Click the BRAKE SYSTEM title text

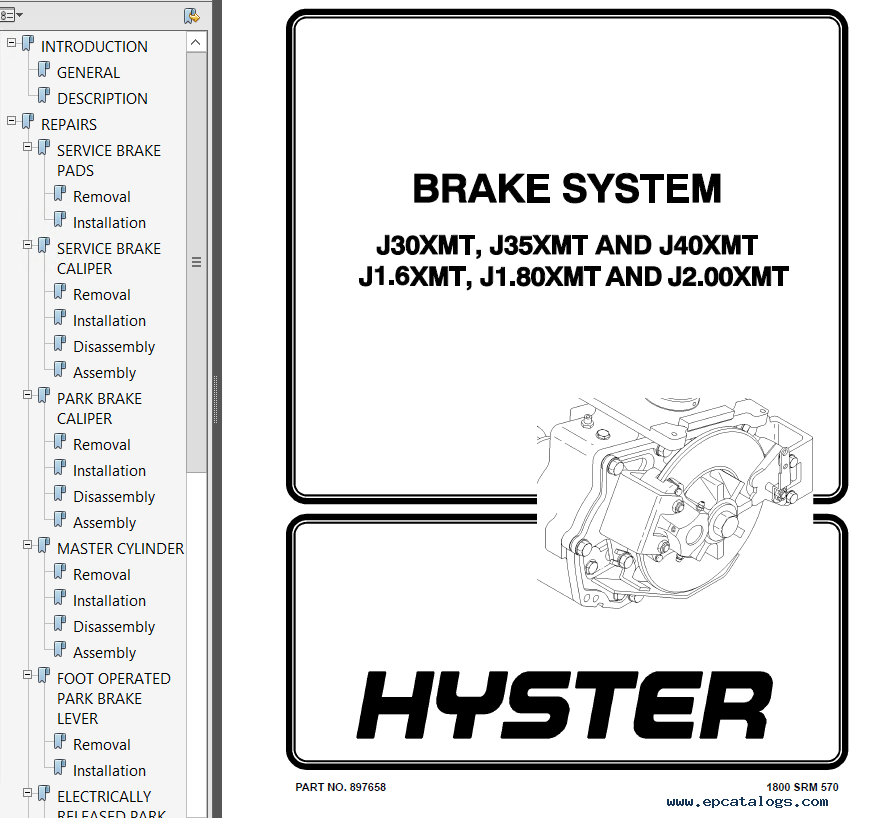click(x=567, y=188)
